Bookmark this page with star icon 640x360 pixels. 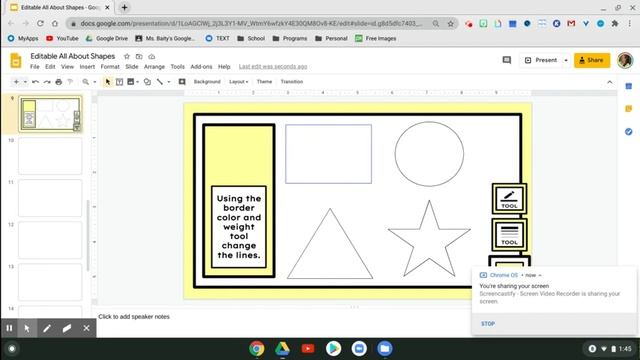click(451, 24)
